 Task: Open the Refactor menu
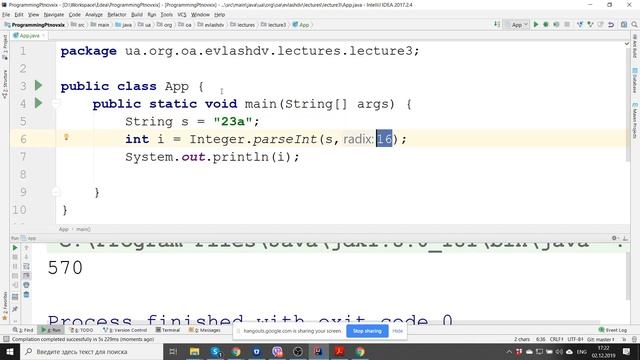pos(117,15)
